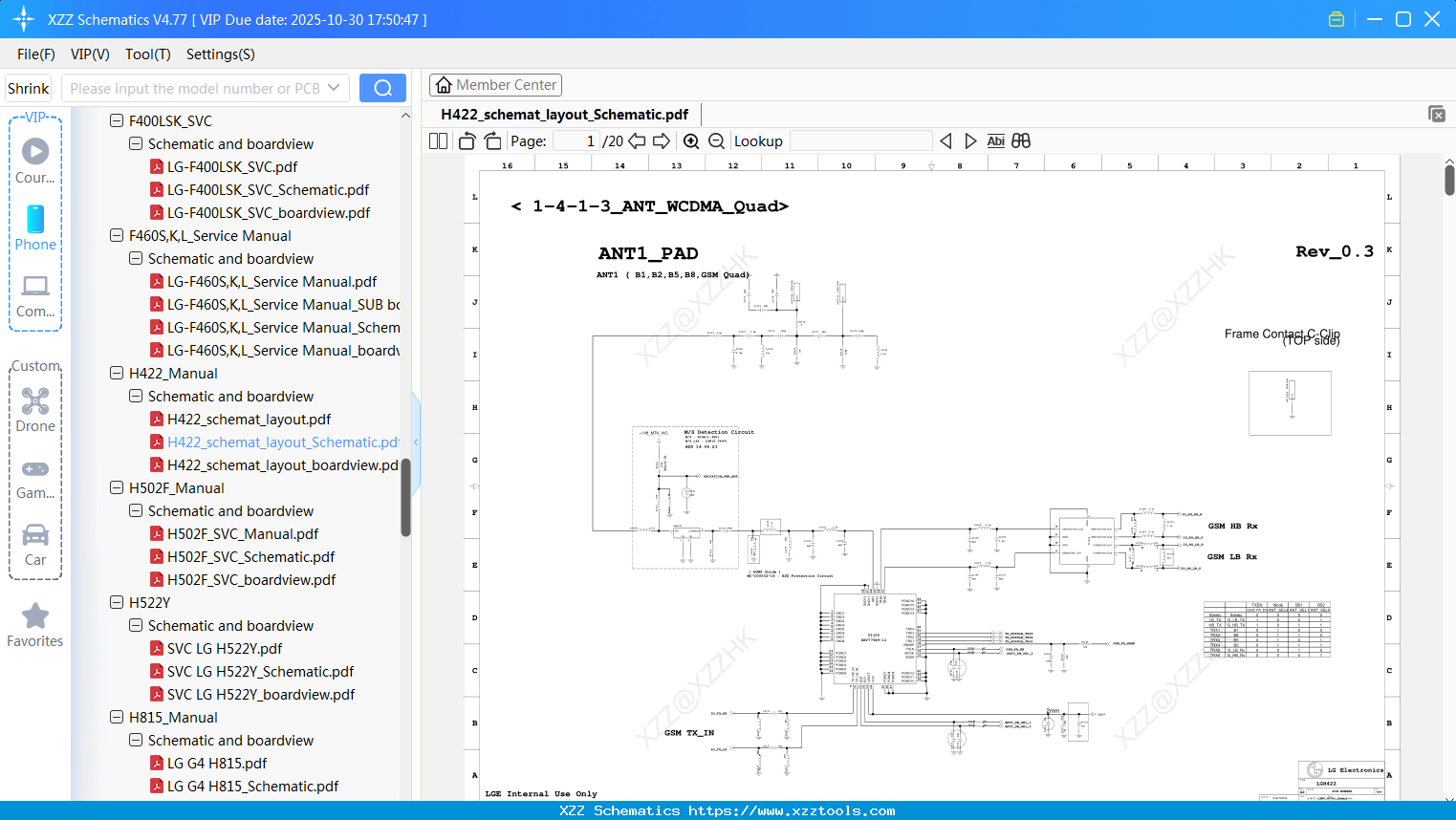
Task: Select the two-page view icon
Action: (x=437, y=140)
